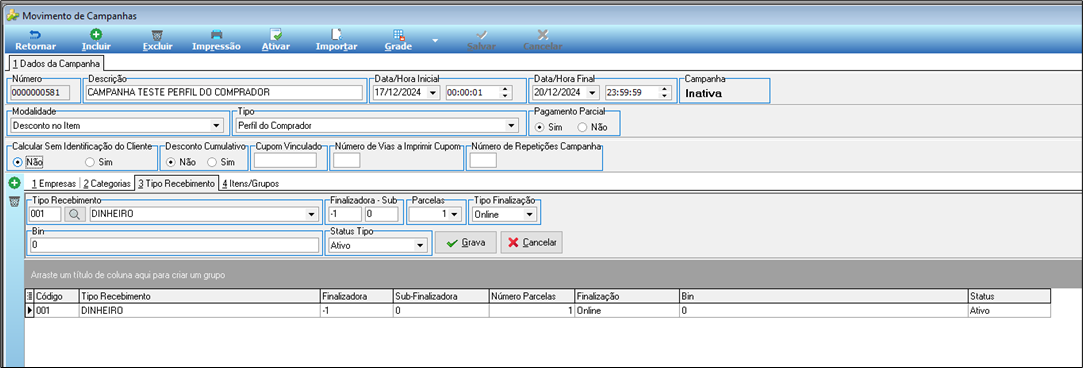Open the Tipo Finalização dropdown
This screenshot has width=1083, height=368.
tap(530, 214)
